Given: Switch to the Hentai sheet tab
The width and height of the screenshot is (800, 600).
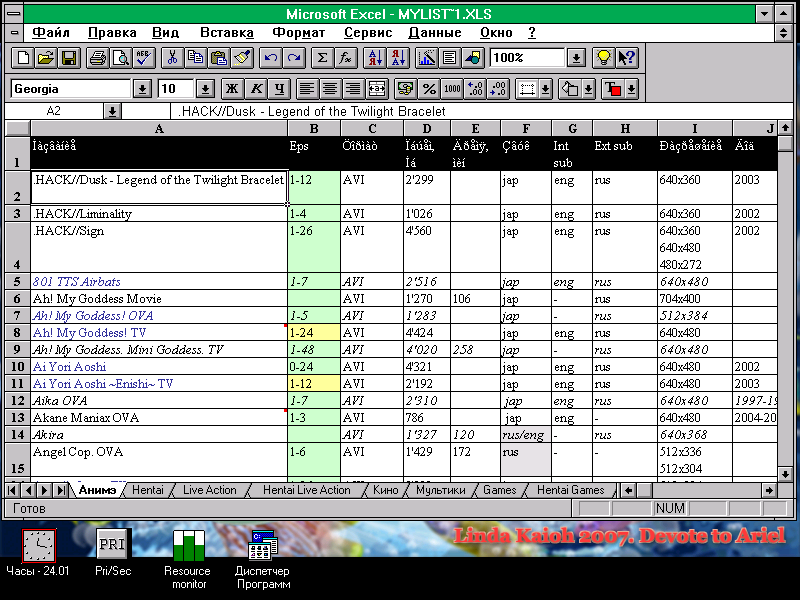Looking at the screenshot, I should (x=148, y=490).
